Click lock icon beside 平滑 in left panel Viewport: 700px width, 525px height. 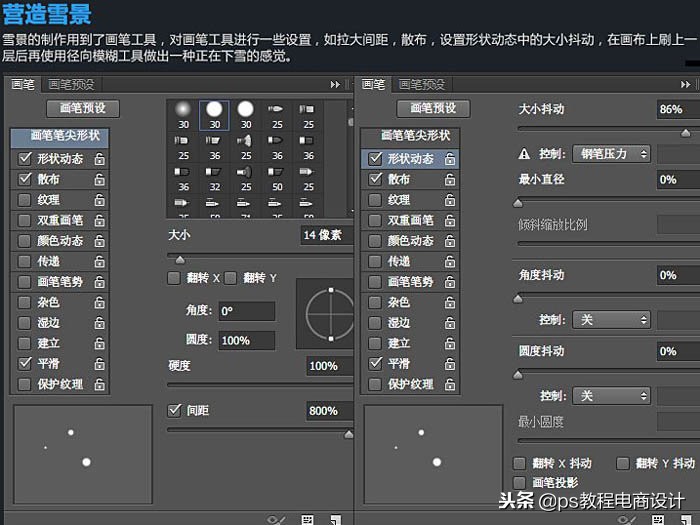(100, 364)
